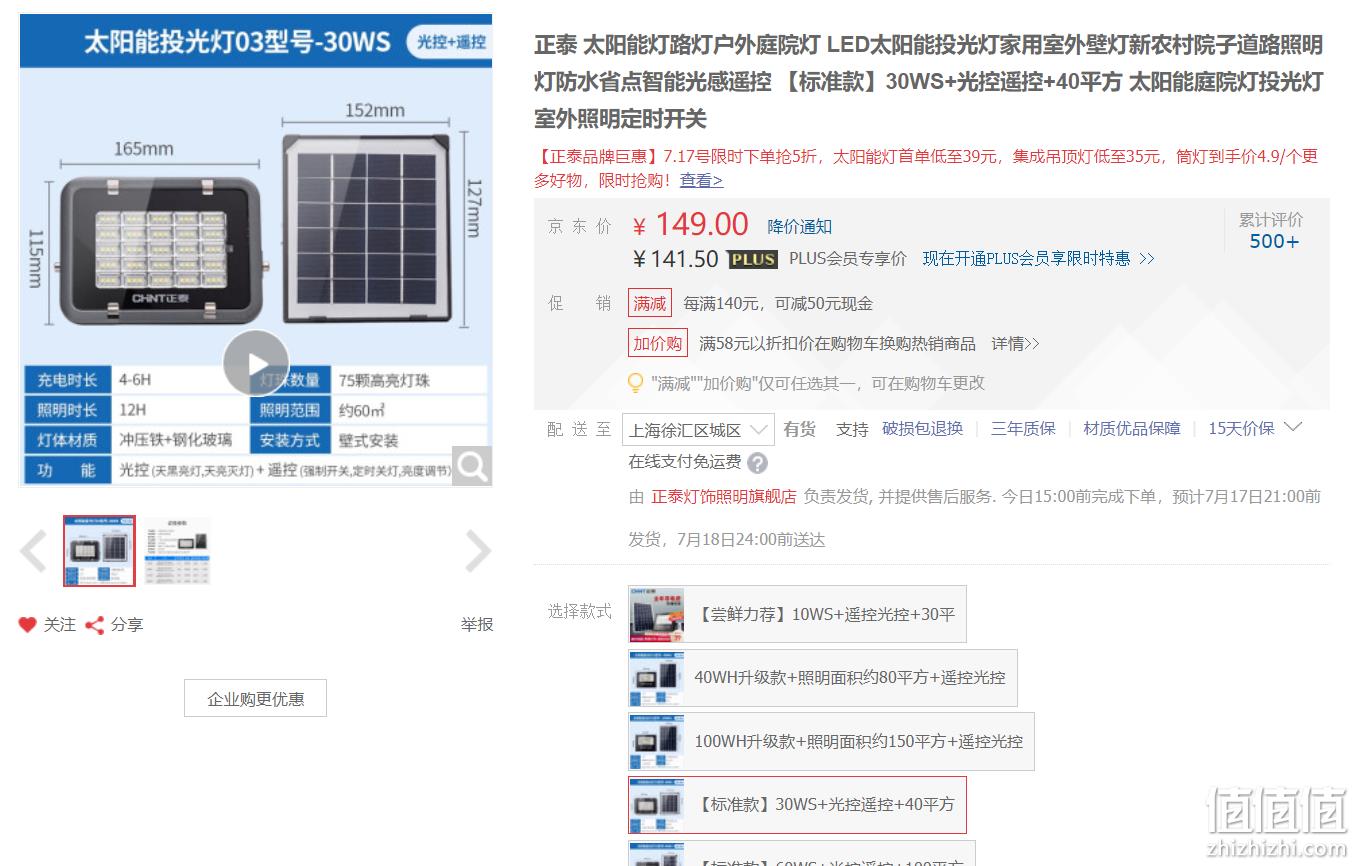Show next thumbnails with right arrow

pyautogui.click(x=478, y=551)
